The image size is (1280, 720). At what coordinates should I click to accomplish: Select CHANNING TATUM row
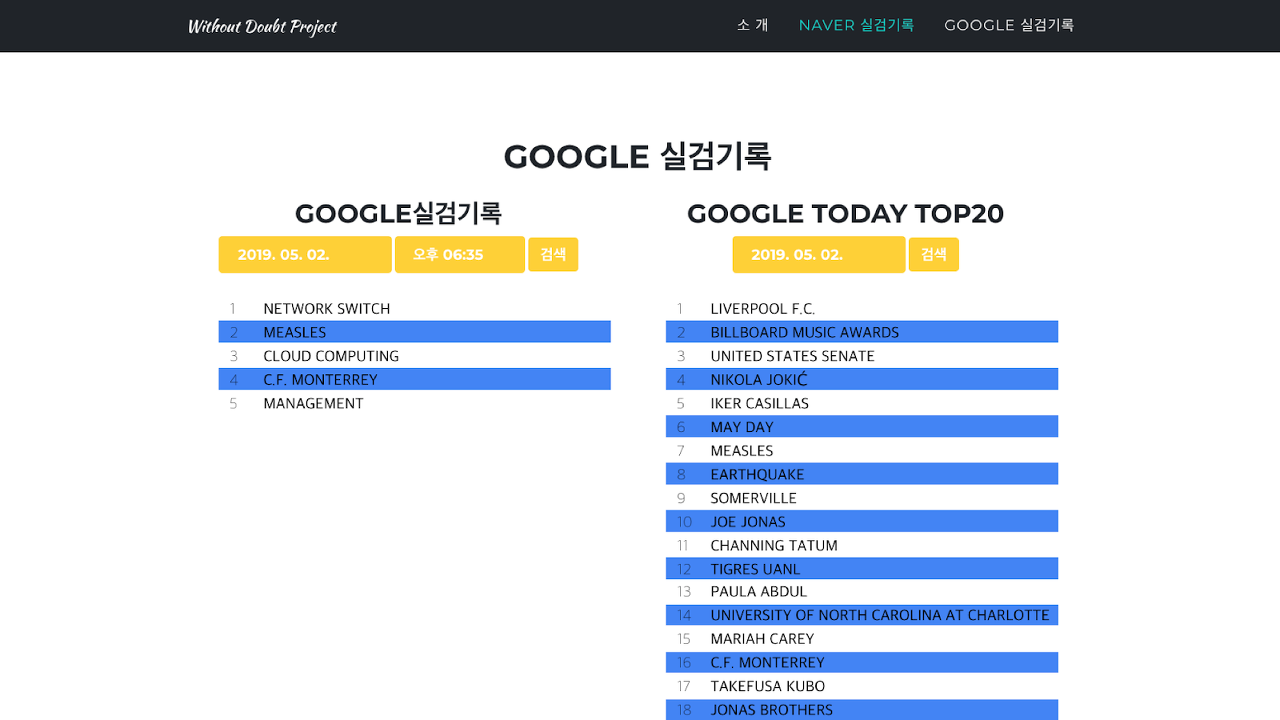(862, 545)
